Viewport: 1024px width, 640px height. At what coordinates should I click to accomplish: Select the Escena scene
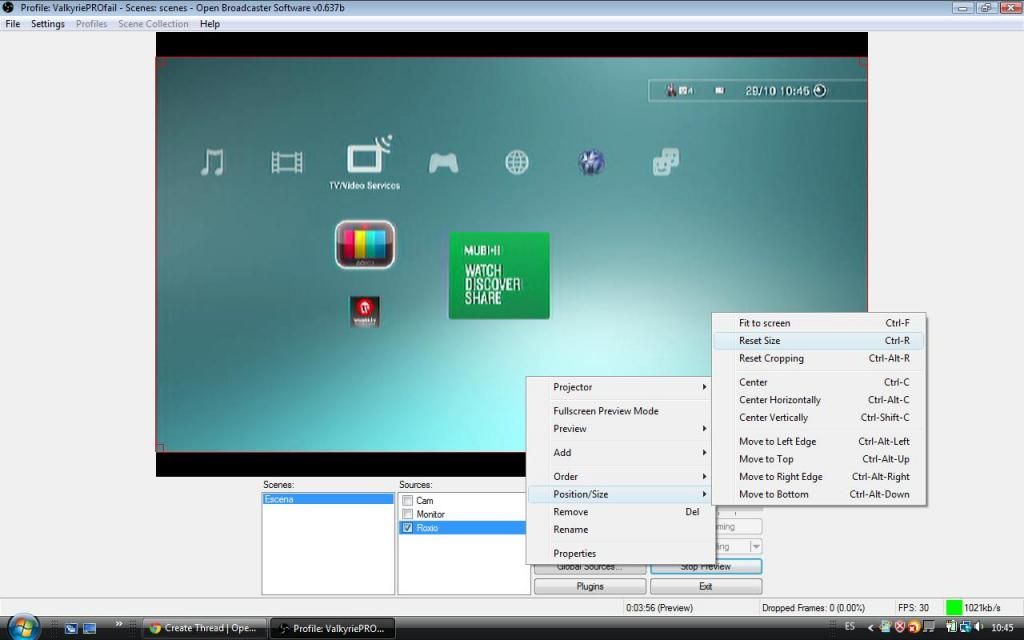click(328, 500)
